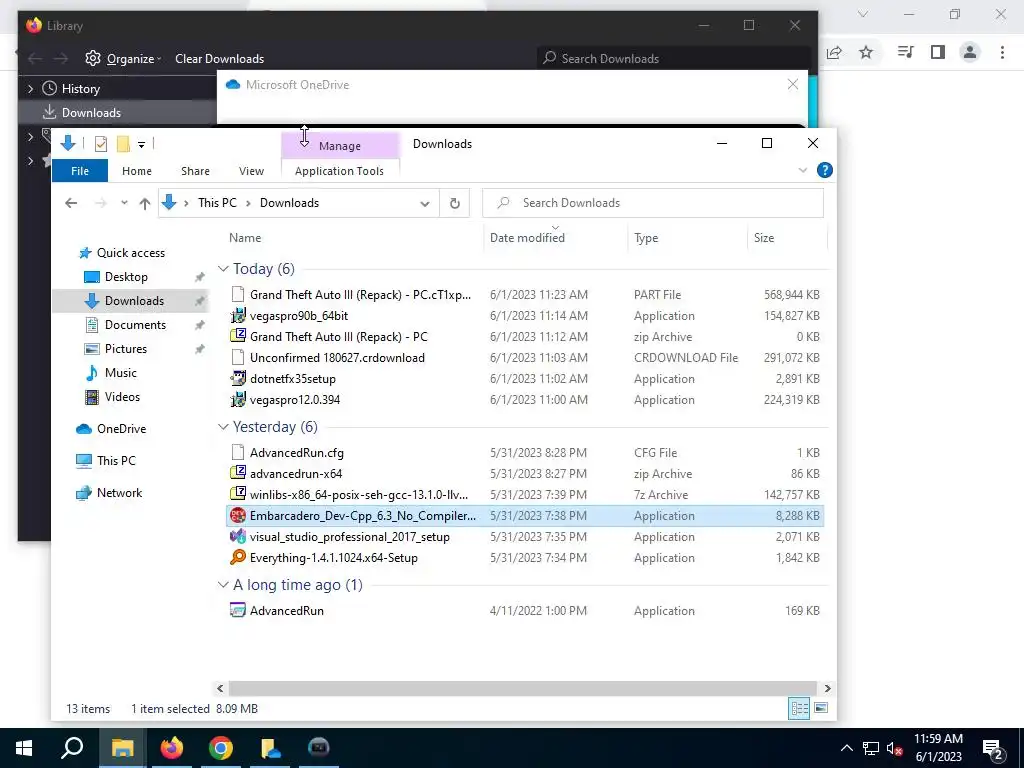Select Embarcadero_Dev-Cpp installer icon
The image size is (1024, 768).
238,516
